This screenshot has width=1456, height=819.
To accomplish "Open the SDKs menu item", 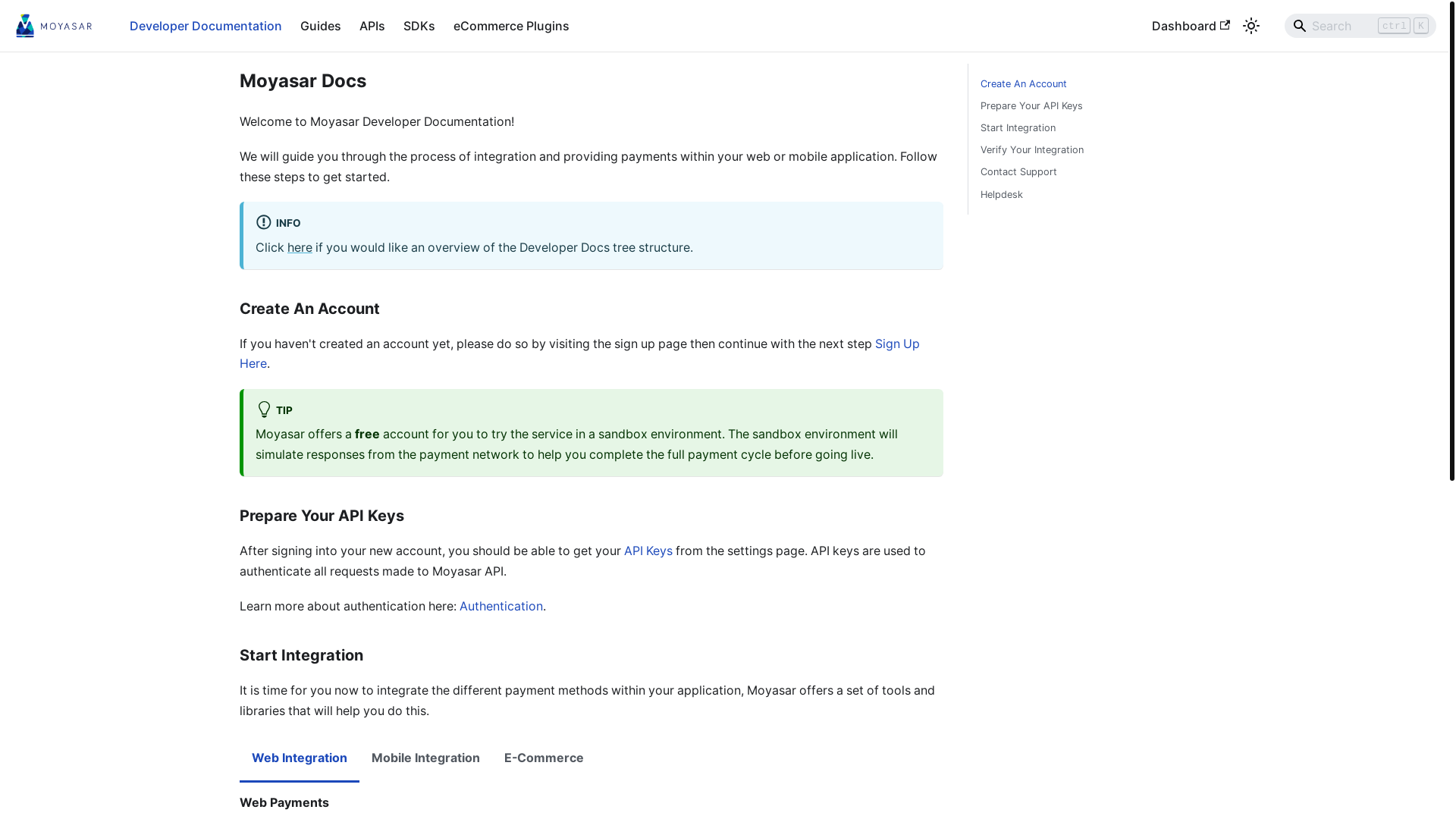I will 419,26.
